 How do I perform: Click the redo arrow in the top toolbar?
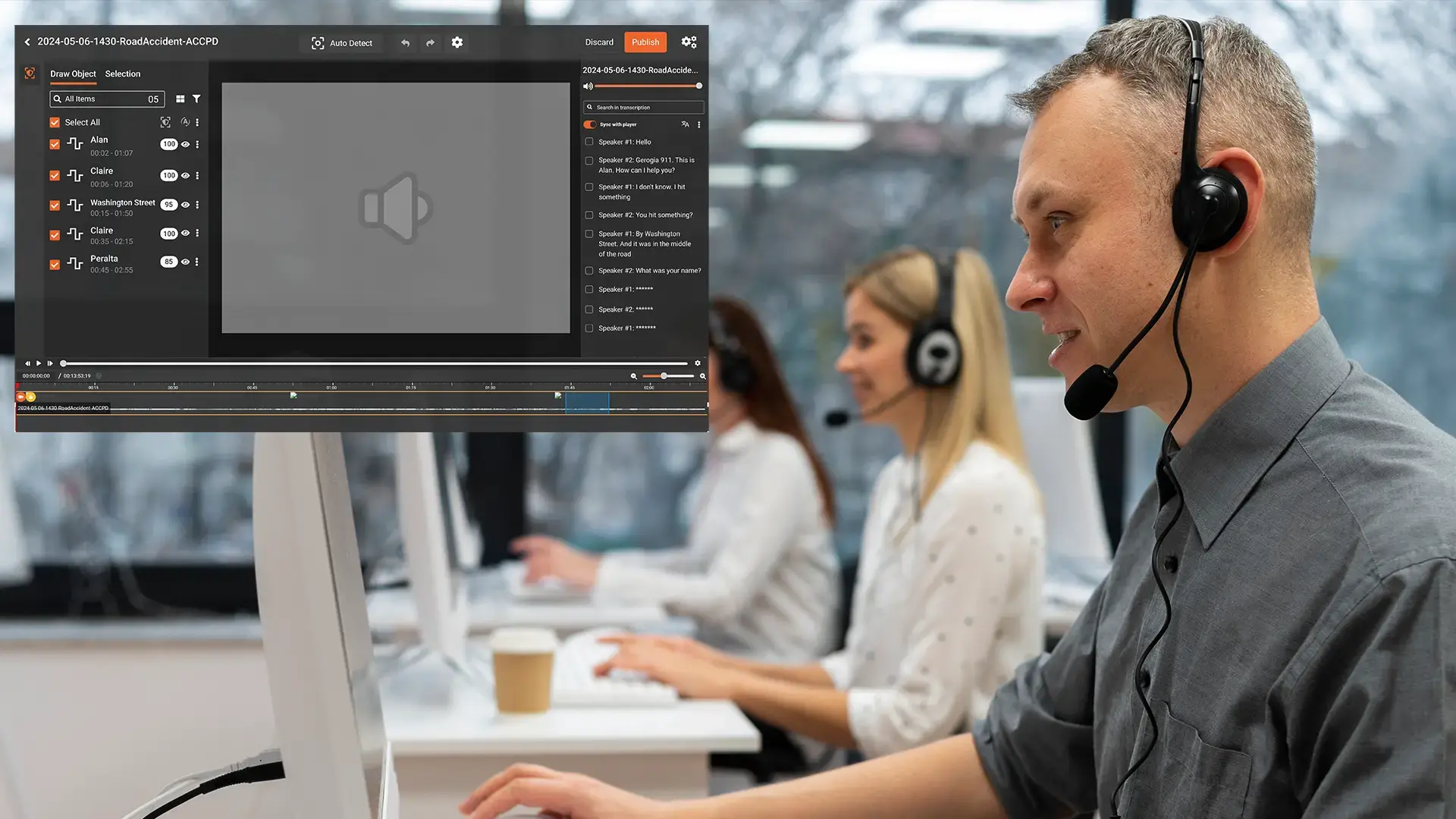pos(430,42)
